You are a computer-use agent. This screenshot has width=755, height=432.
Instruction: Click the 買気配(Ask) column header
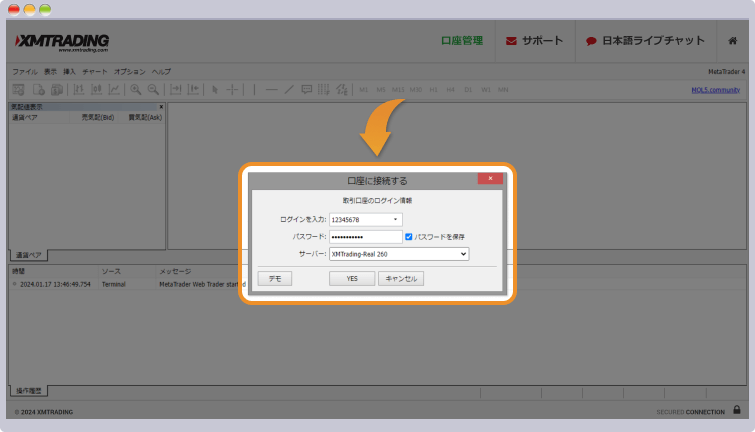click(145, 118)
